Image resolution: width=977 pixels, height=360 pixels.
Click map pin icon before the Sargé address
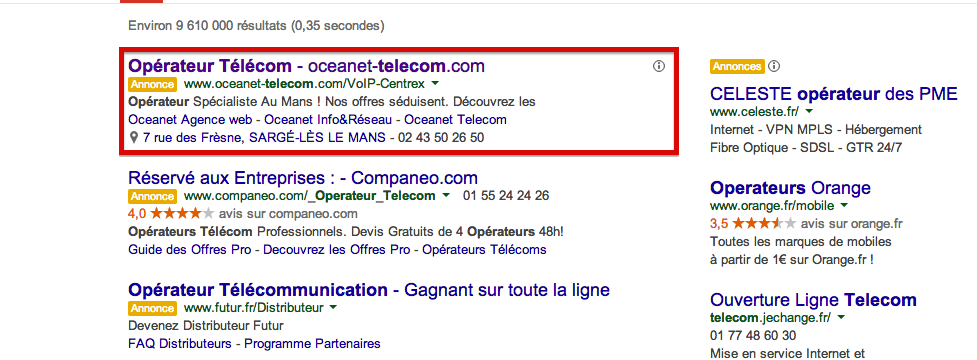(x=134, y=137)
